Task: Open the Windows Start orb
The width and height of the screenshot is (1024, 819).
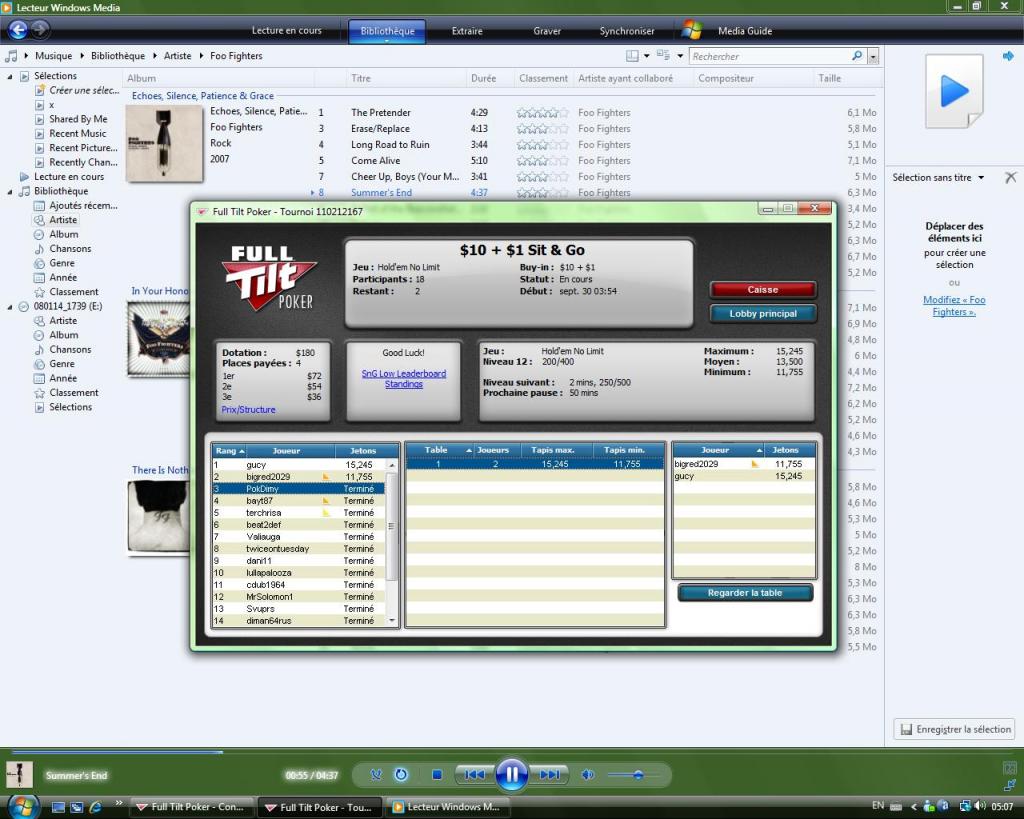Action: [x=22, y=807]
